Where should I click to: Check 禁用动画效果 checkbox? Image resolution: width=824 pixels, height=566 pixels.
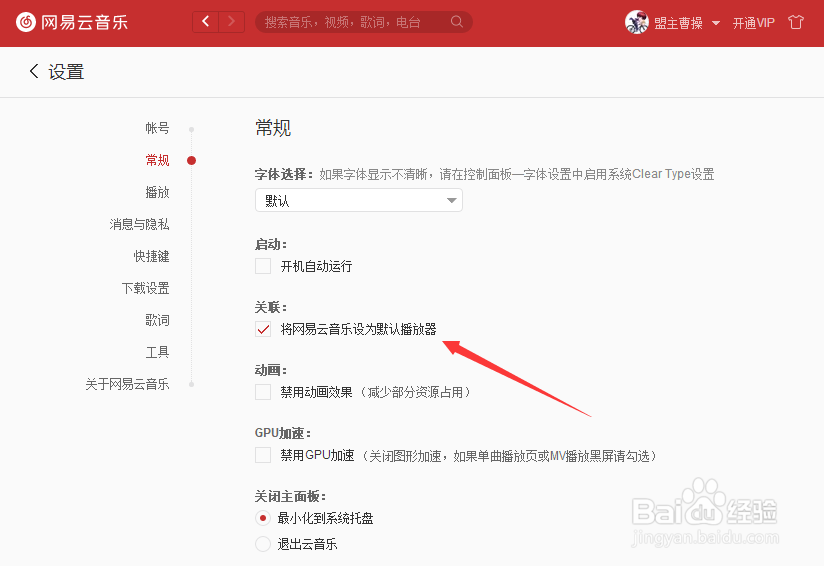tap(263, 392)
